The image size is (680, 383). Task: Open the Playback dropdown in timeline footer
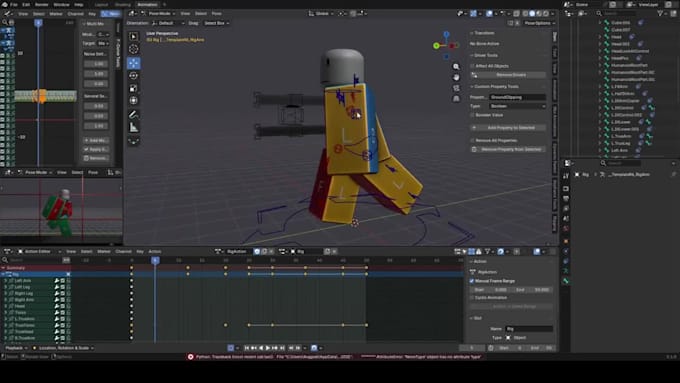[16, 348]
